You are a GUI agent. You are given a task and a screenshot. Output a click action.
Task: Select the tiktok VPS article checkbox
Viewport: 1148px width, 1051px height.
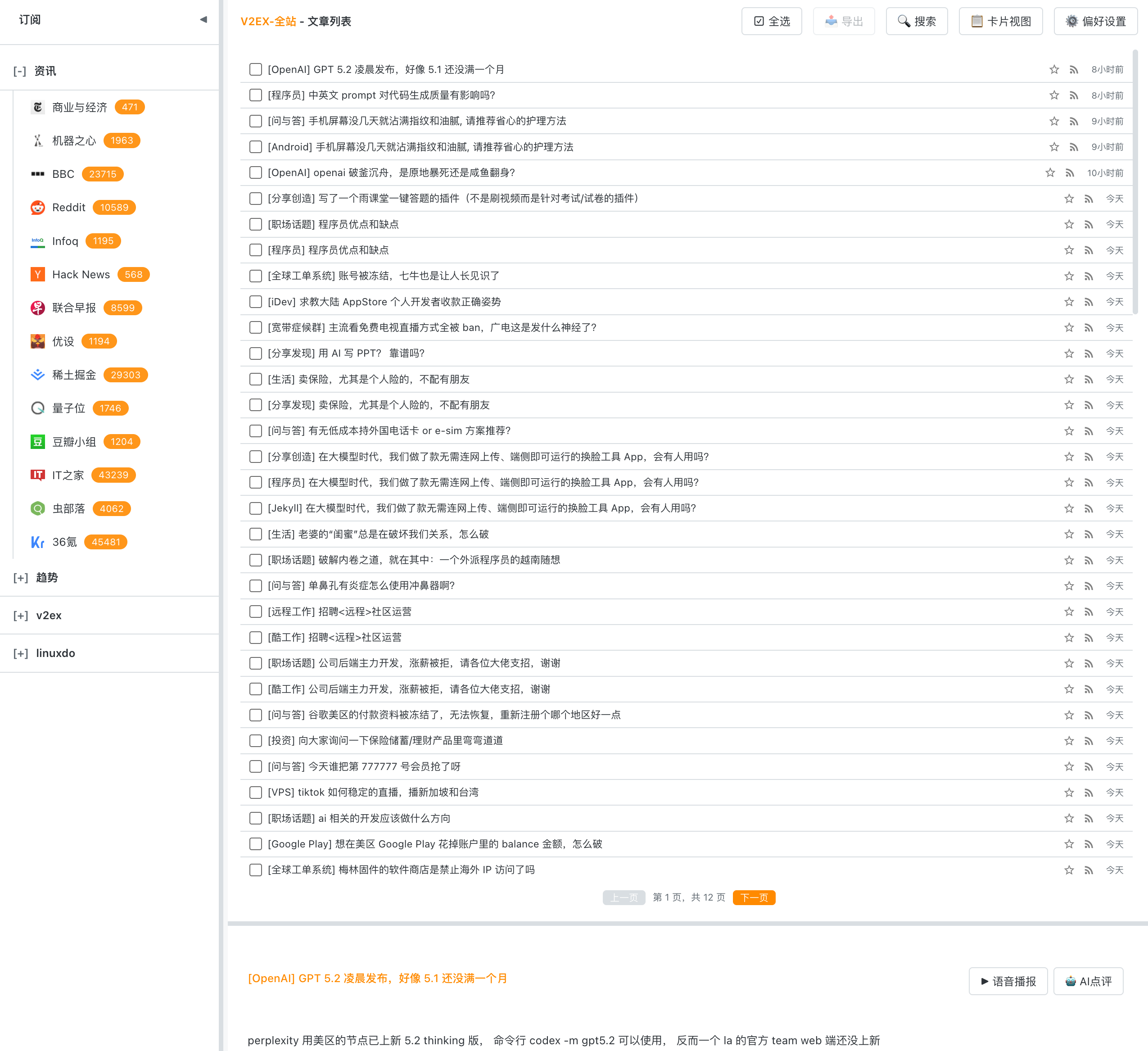[256, 793]
